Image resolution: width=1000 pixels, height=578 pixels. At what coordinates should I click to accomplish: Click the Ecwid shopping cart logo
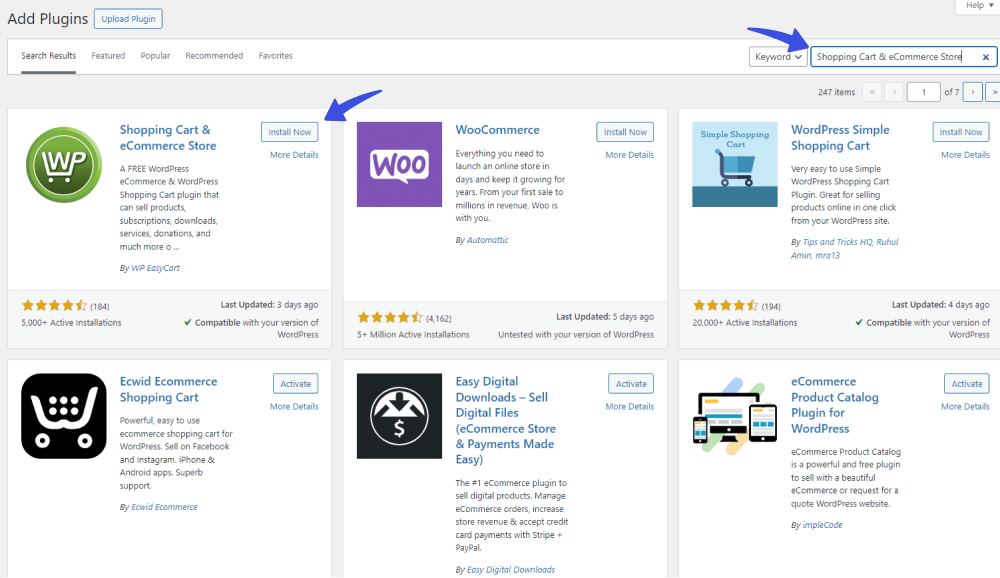64,416
